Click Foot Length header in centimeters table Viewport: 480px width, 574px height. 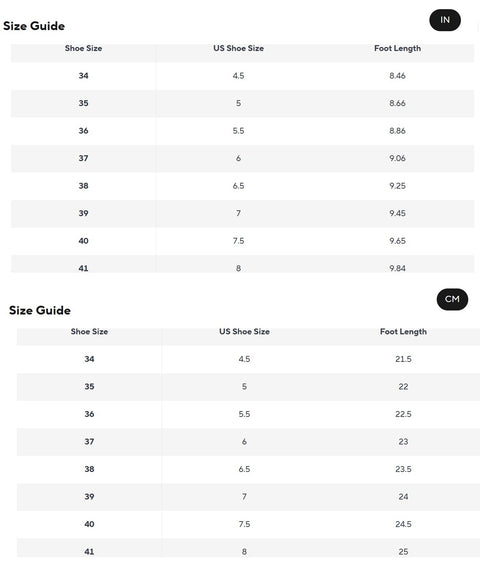[403, 332]
